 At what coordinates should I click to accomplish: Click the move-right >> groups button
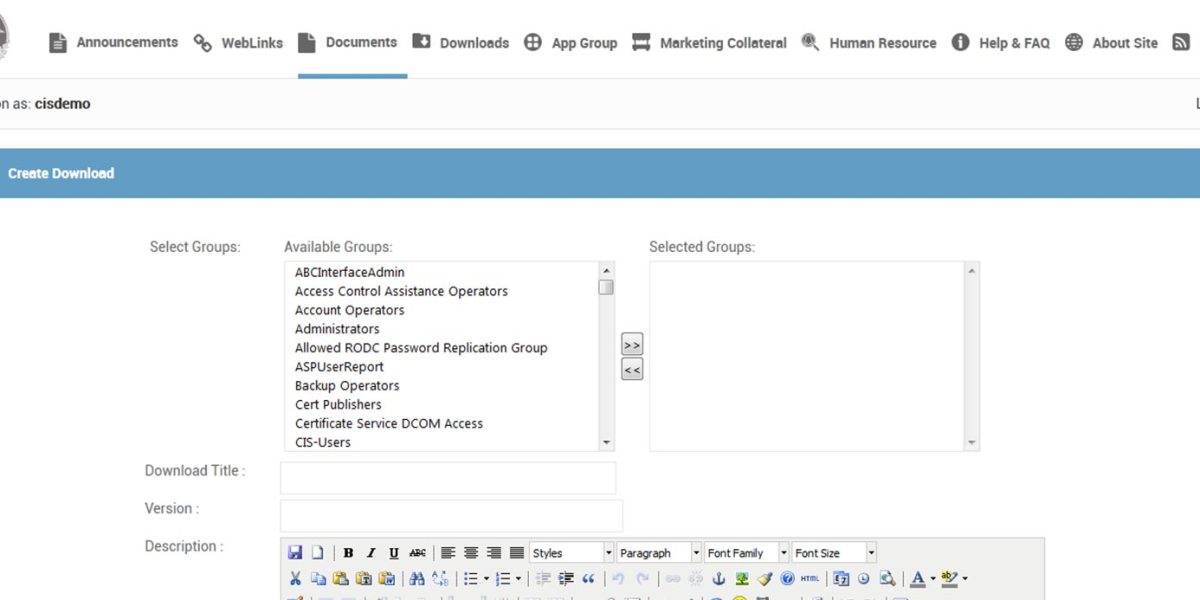click(x=632, y=343)
